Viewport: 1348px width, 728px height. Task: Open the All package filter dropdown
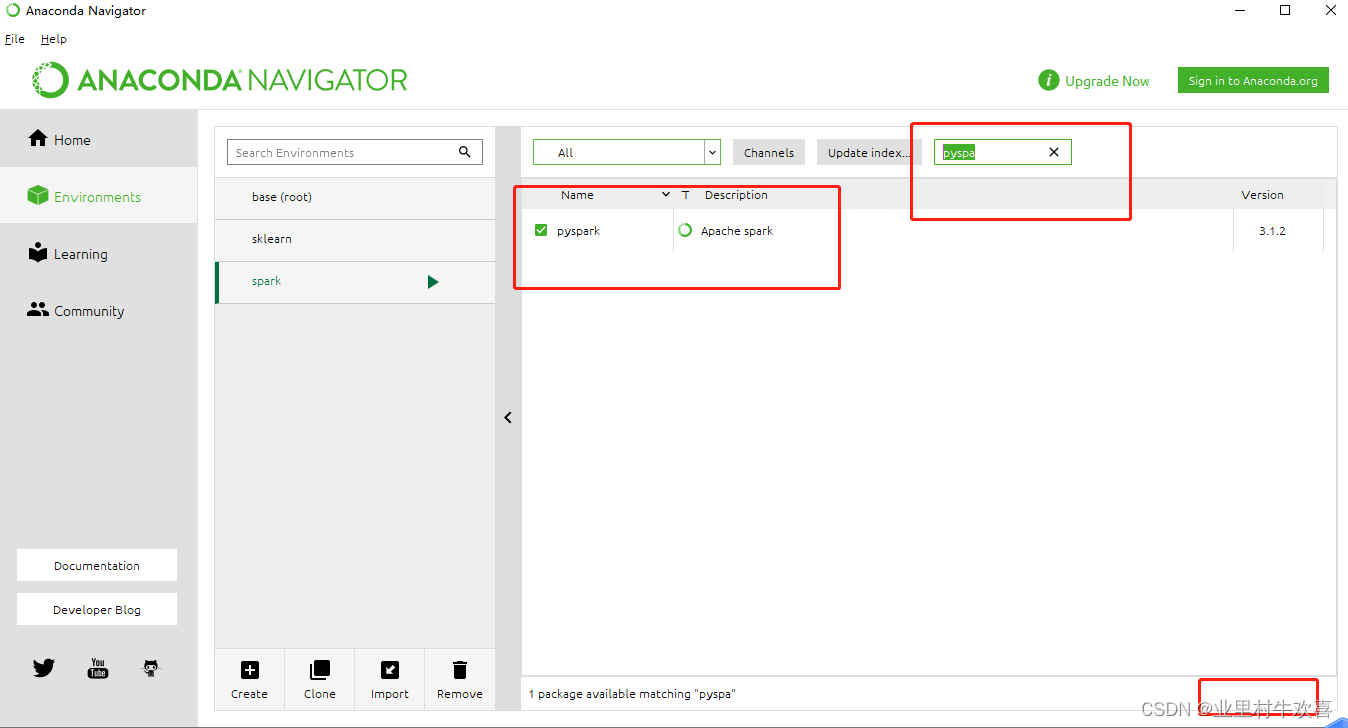point(627,152)
